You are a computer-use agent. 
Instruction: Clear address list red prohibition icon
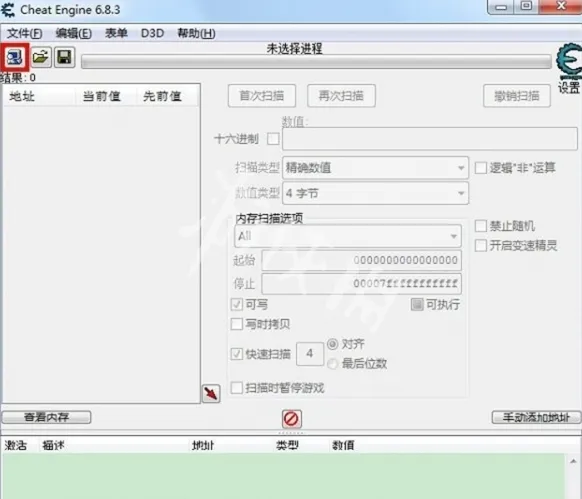(291, 419)
